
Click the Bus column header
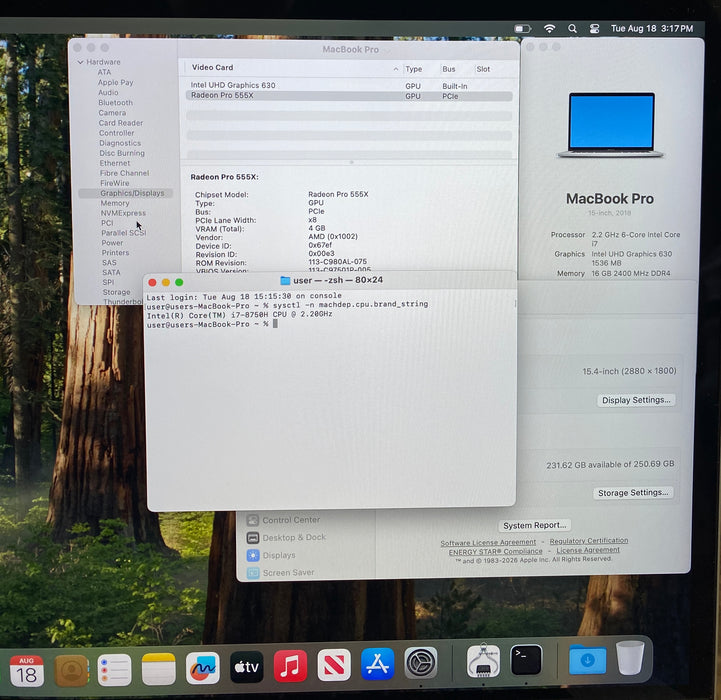449,69
